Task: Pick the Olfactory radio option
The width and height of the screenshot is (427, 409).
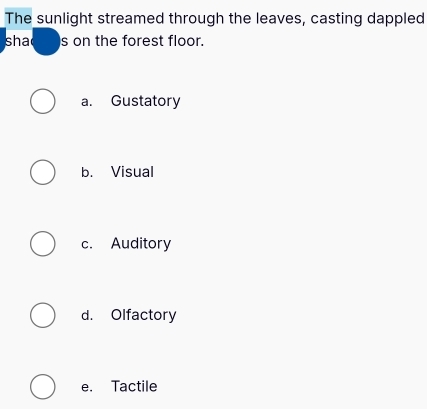Action: point(43,315)
